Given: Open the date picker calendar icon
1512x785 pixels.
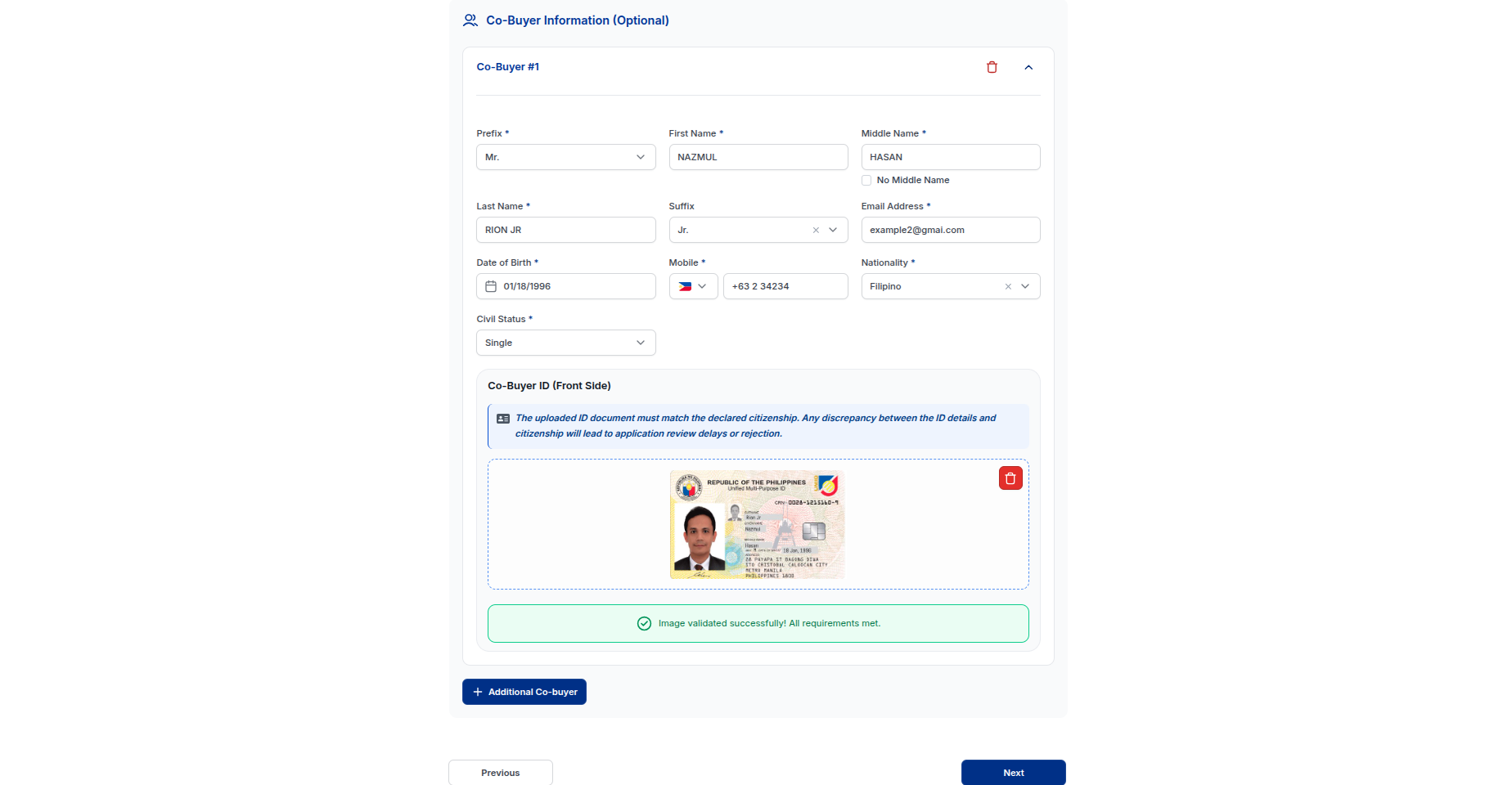Looking at the screenshot, I should pyautogui.click(x=491, y=286).
